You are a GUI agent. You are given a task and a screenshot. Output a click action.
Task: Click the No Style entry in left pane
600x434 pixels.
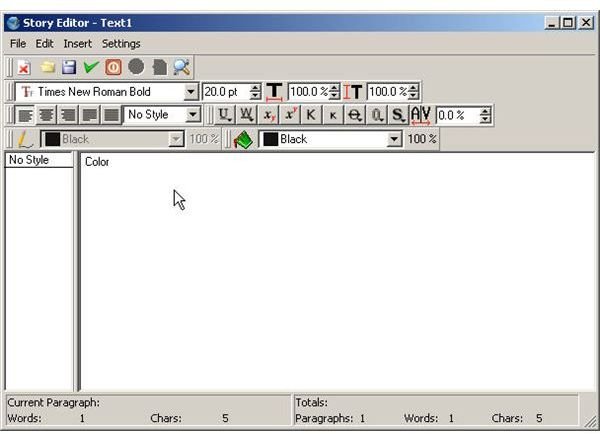tap(39, 160)
